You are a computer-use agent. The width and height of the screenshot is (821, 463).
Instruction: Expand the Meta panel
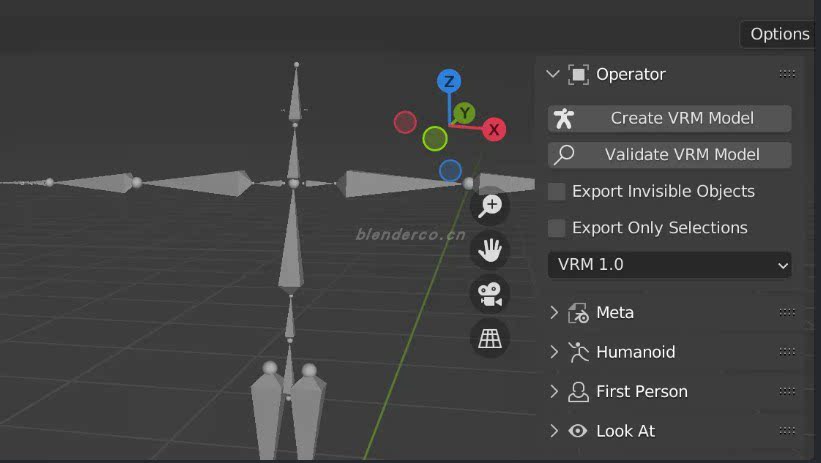point(554,313)
